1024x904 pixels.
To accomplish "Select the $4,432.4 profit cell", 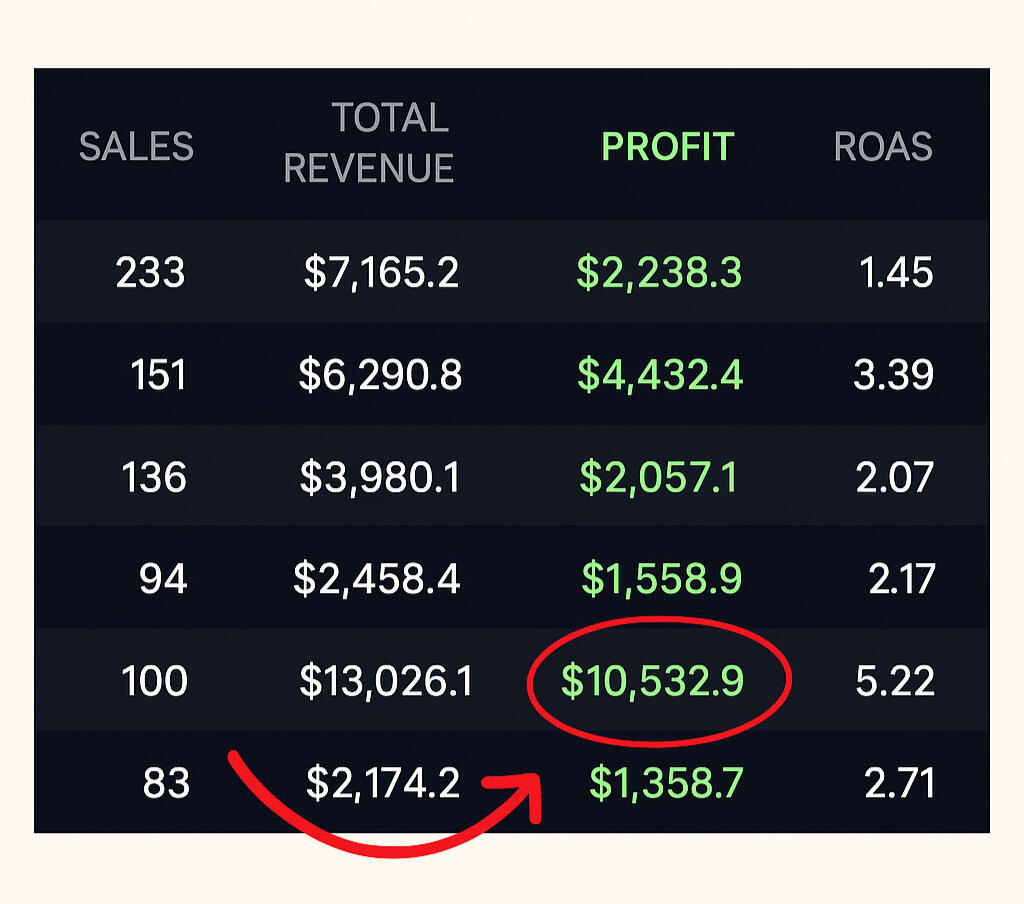I will click(660, 375).
